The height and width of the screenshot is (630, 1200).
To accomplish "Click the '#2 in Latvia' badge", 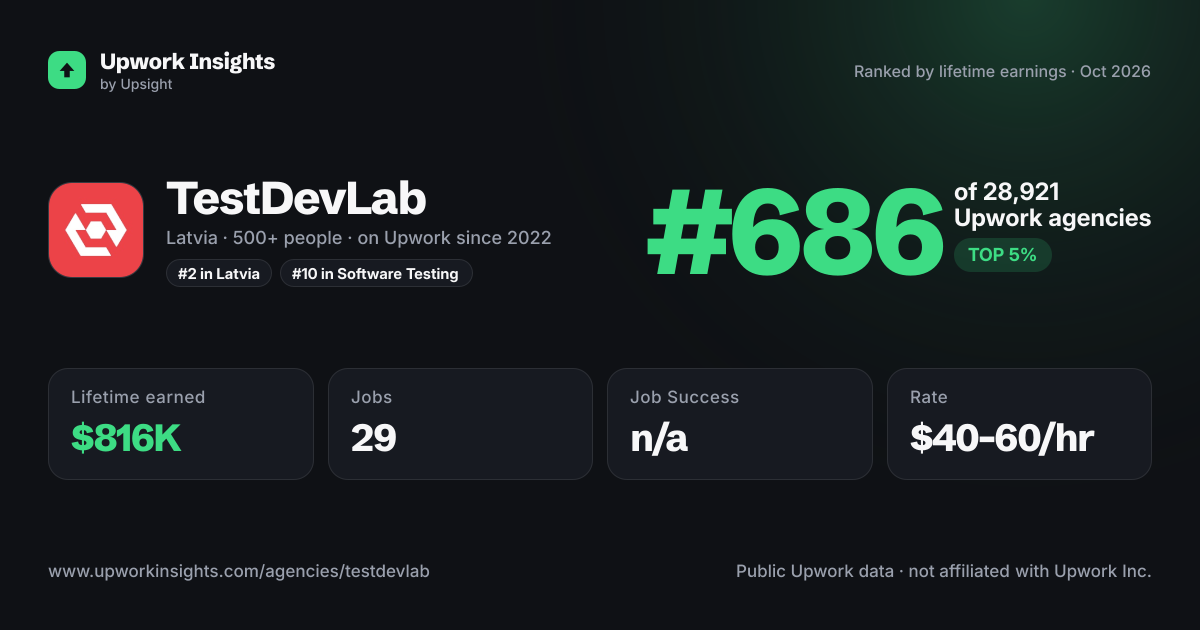I will click(219, 274).
